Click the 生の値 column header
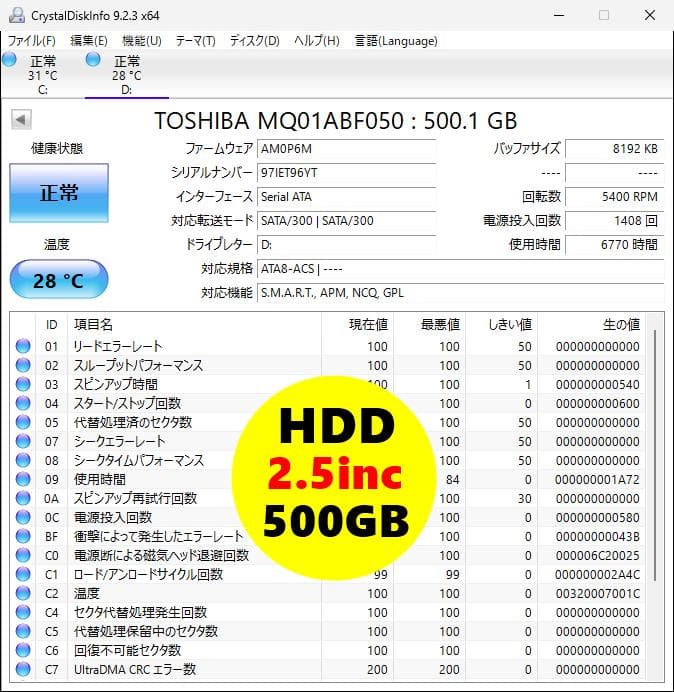 pos(591,324)
